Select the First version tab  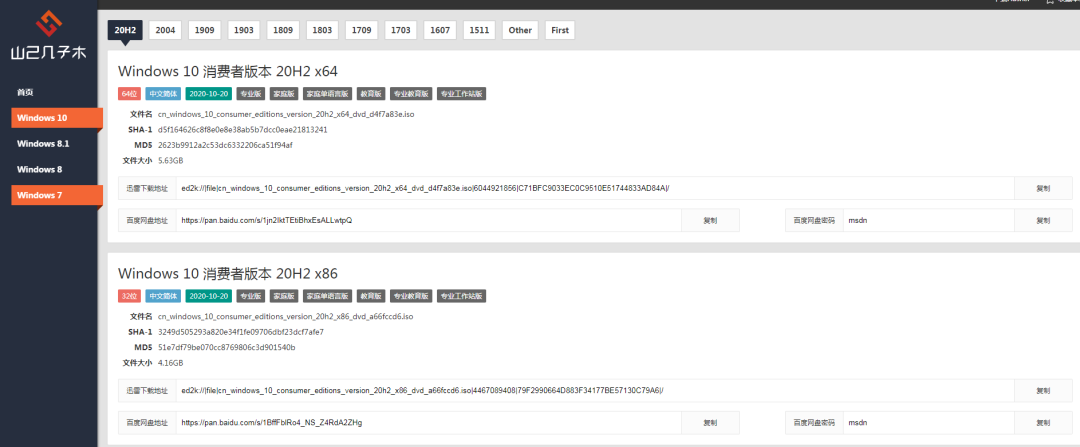point(560,30)
